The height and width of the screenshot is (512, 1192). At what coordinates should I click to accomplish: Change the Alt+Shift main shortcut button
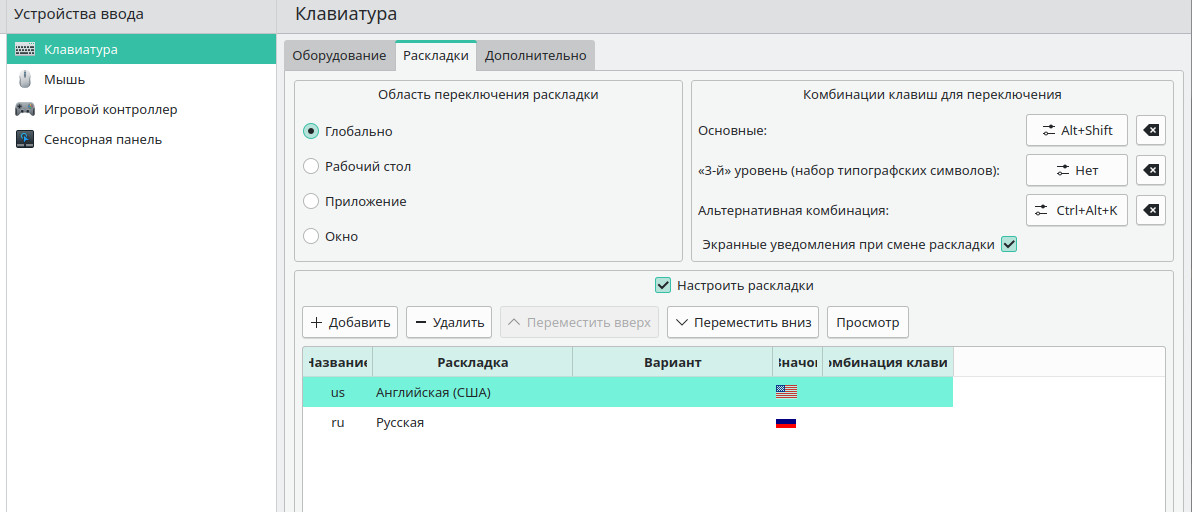point(1076,131)
